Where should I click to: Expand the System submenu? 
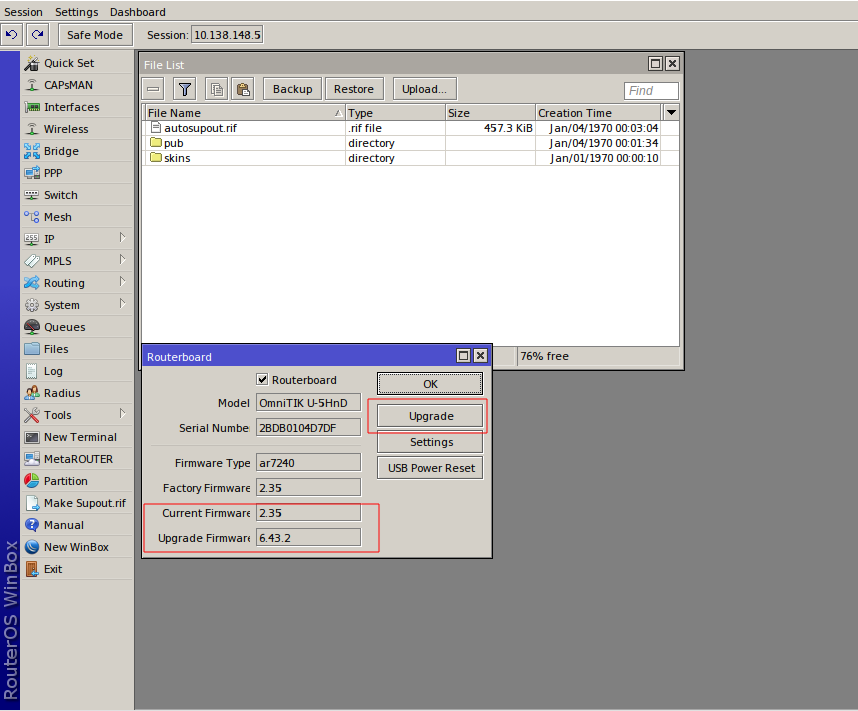coord(77,305)
